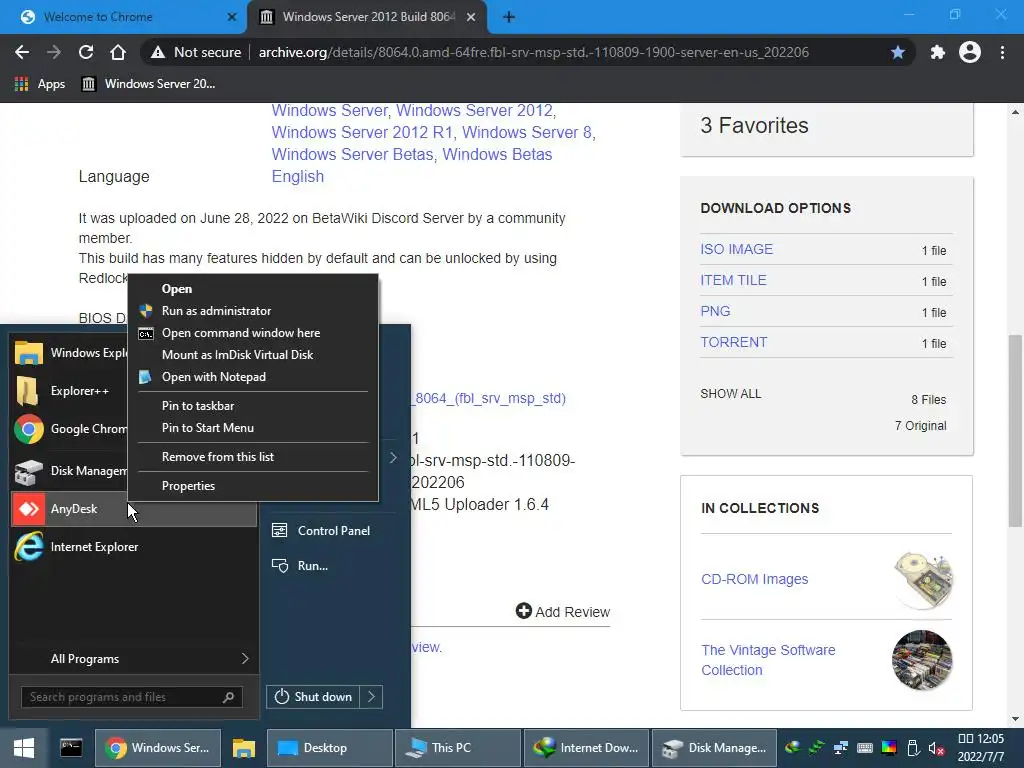Expand the Shut down options arrow
This screenshot has height=768, width=1024.
coord(371,697)
